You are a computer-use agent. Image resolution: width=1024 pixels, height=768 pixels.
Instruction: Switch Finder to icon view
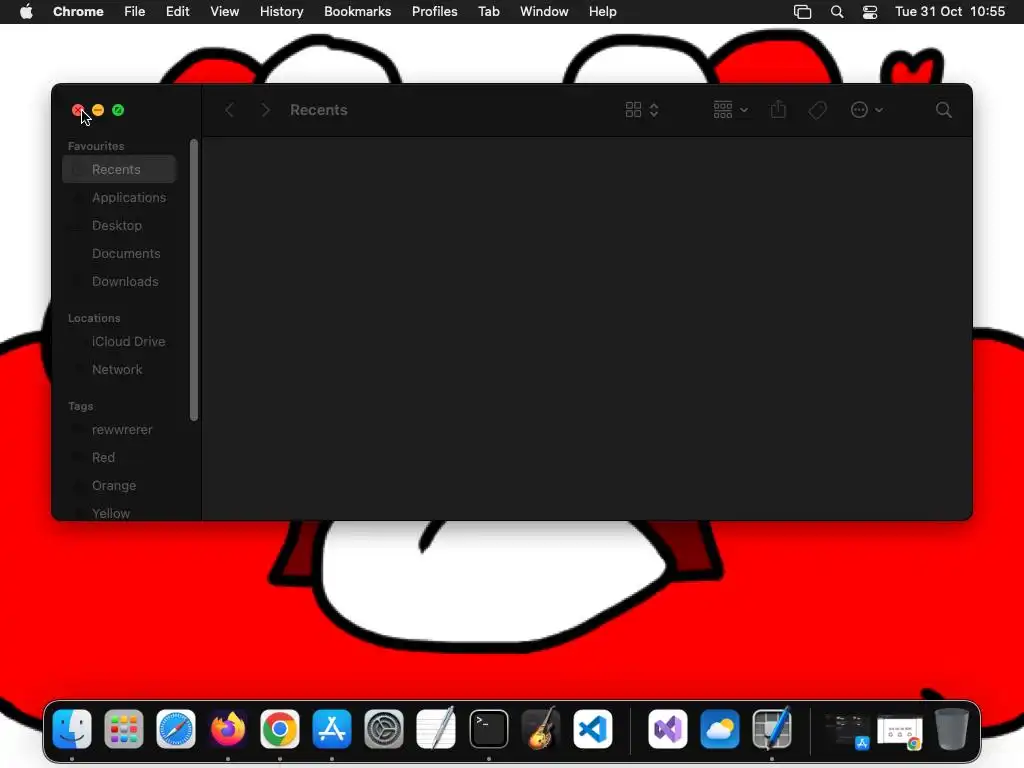click(x=633, y=110)
